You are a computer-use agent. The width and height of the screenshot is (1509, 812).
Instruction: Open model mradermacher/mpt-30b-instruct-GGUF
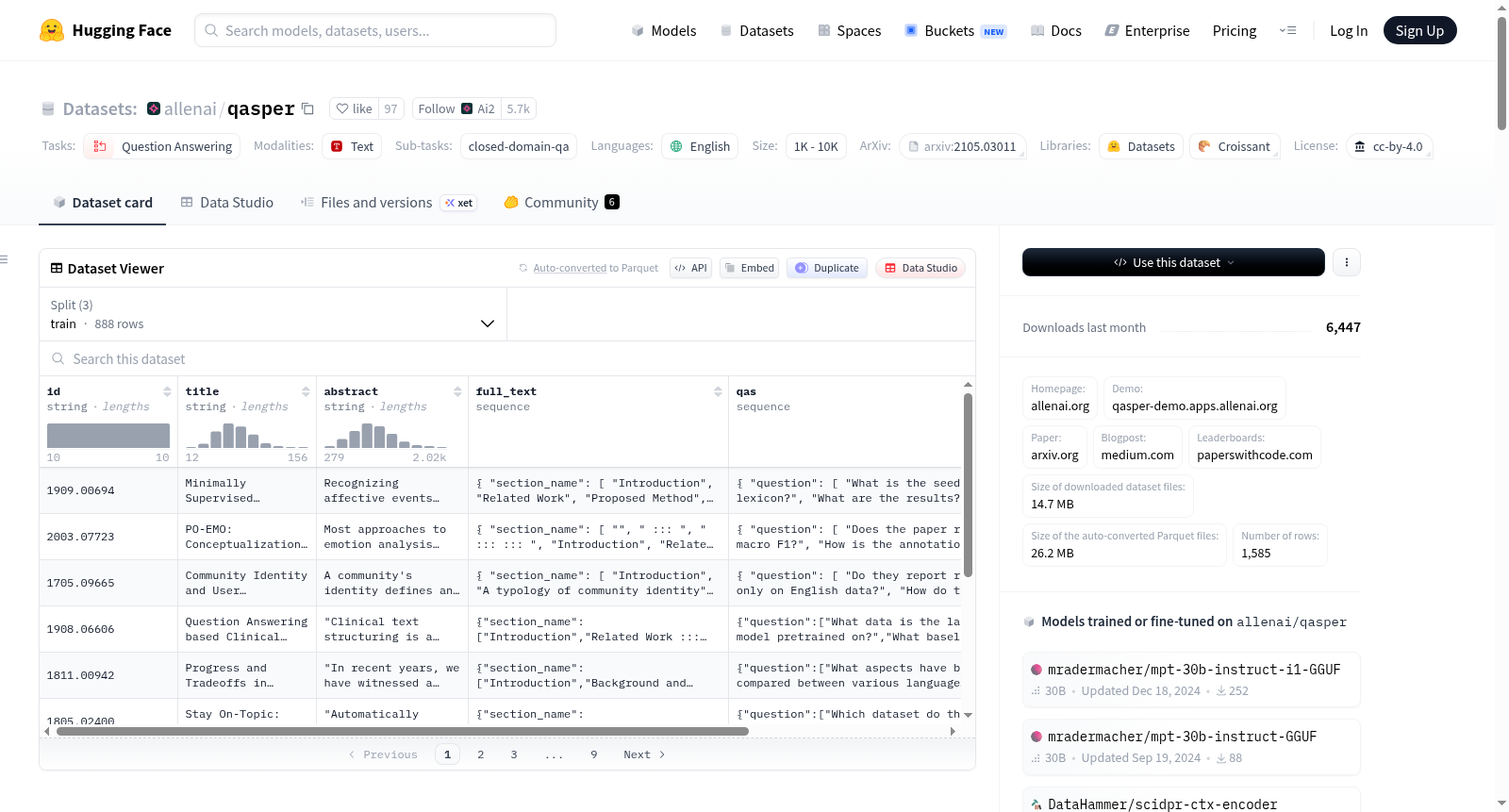click(1191, 746)
